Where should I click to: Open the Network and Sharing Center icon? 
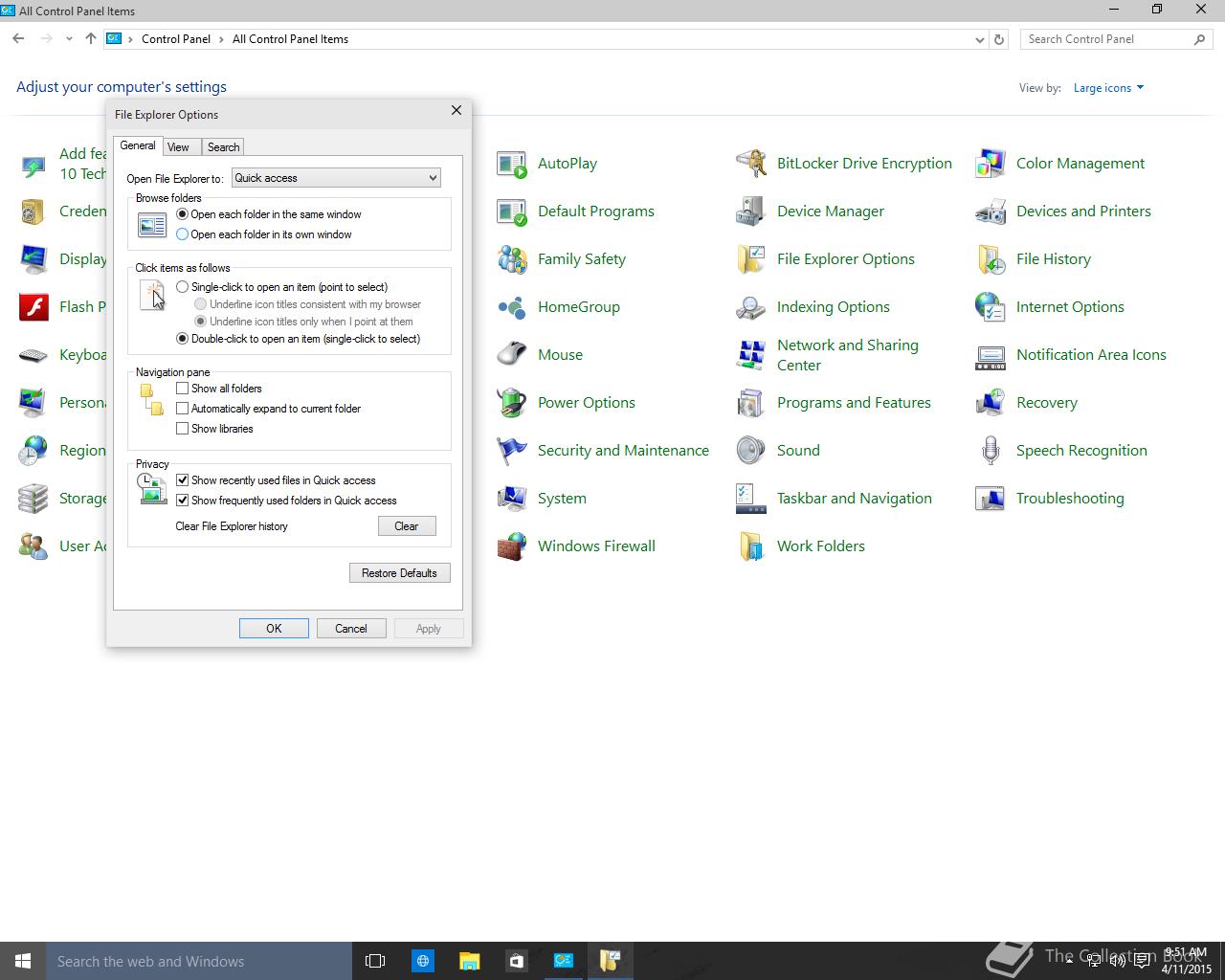coord(751,355)
